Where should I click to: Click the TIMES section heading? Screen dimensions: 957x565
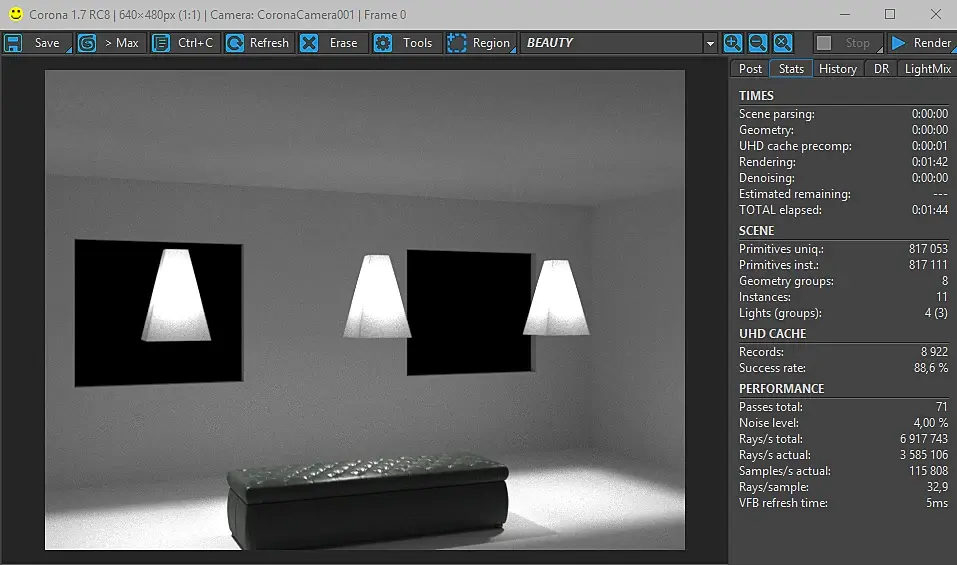756,96
